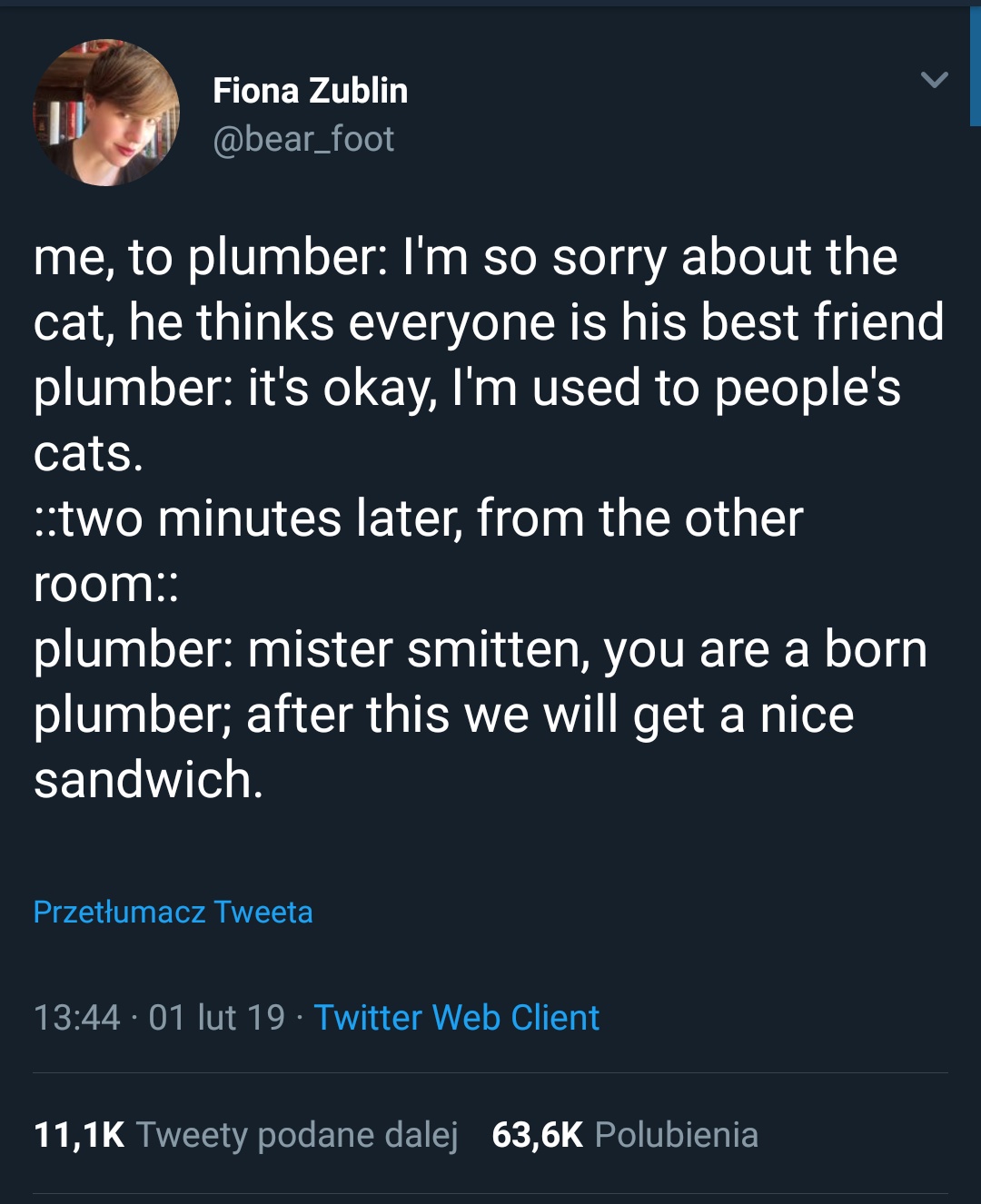Screen dimensions: 981x1204
Task: Open the @bear_foot handle link
Action: point(303,139)
